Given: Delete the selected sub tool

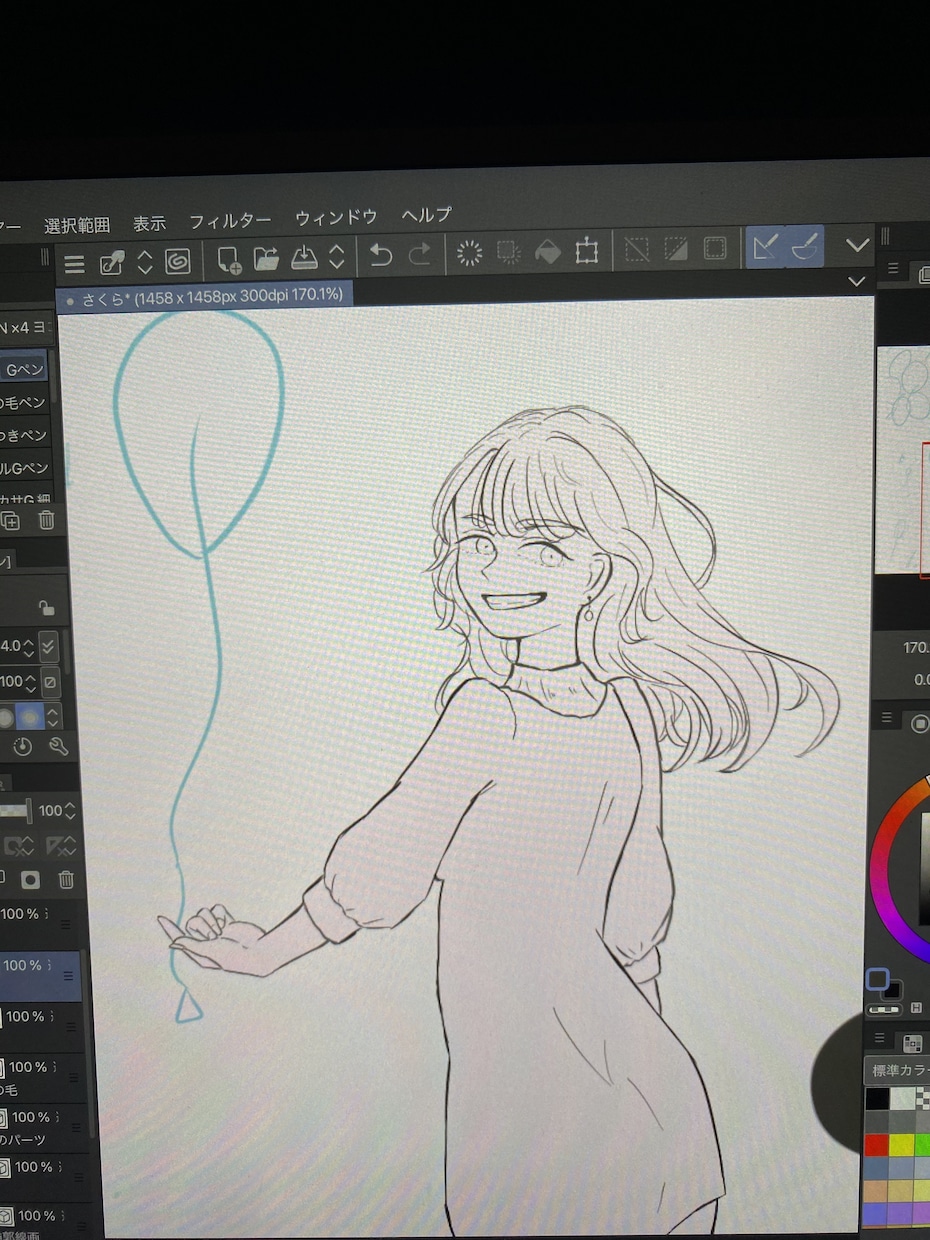Looking at the screenshot, I should click(x=46, y=520).
